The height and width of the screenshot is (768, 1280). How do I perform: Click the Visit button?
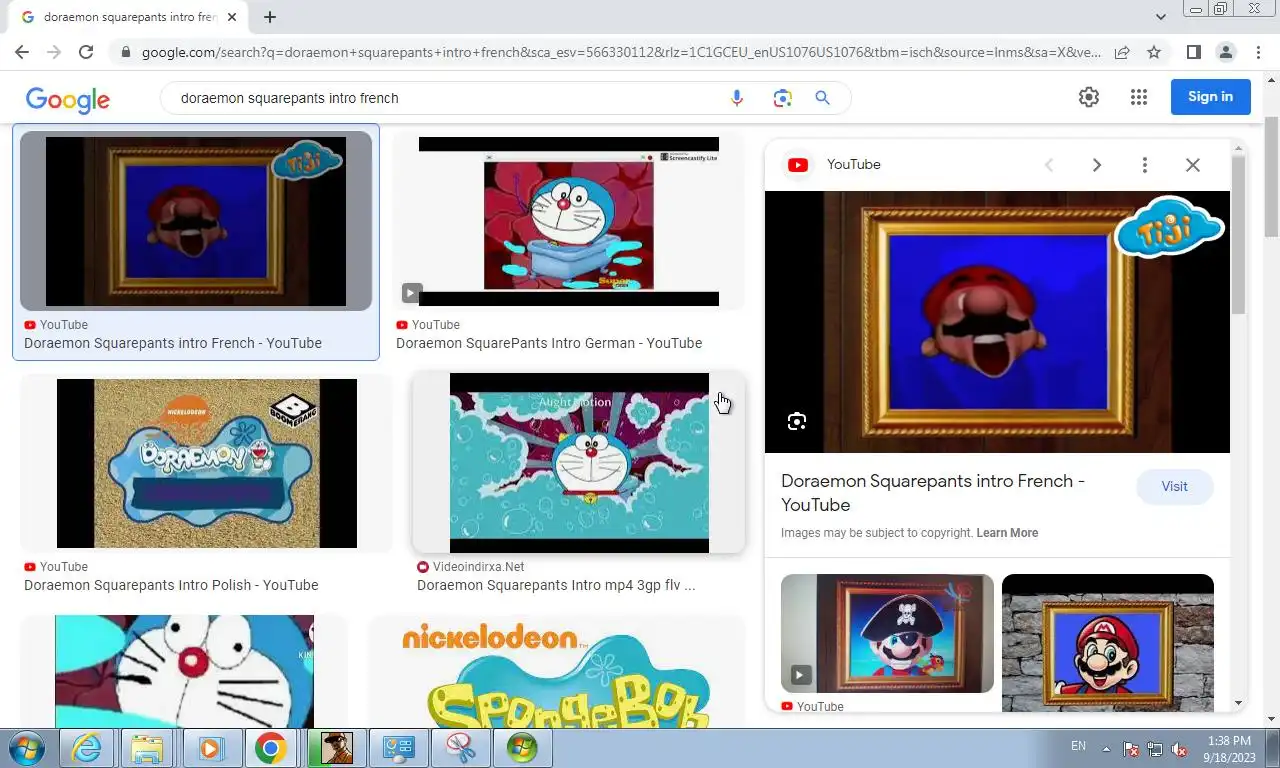[1175, 487]
